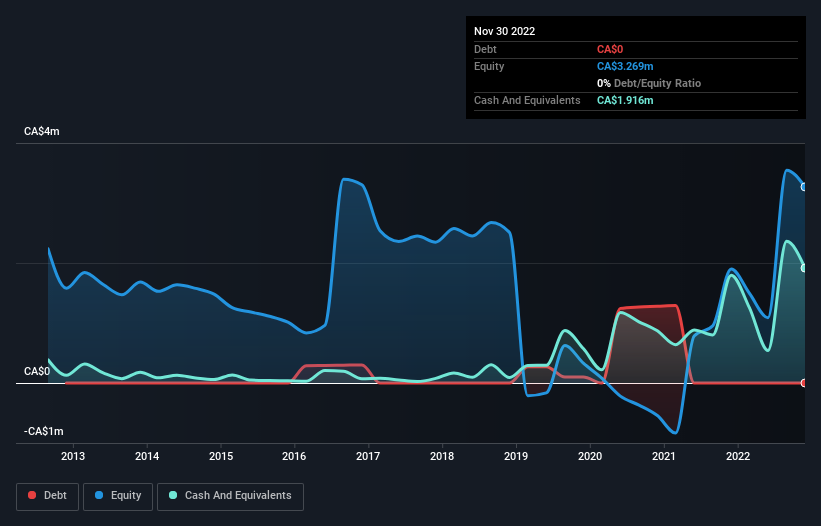Click the Equity row label in the tooltip
This screenshot has height=526, width=821.
click(489, 66)
